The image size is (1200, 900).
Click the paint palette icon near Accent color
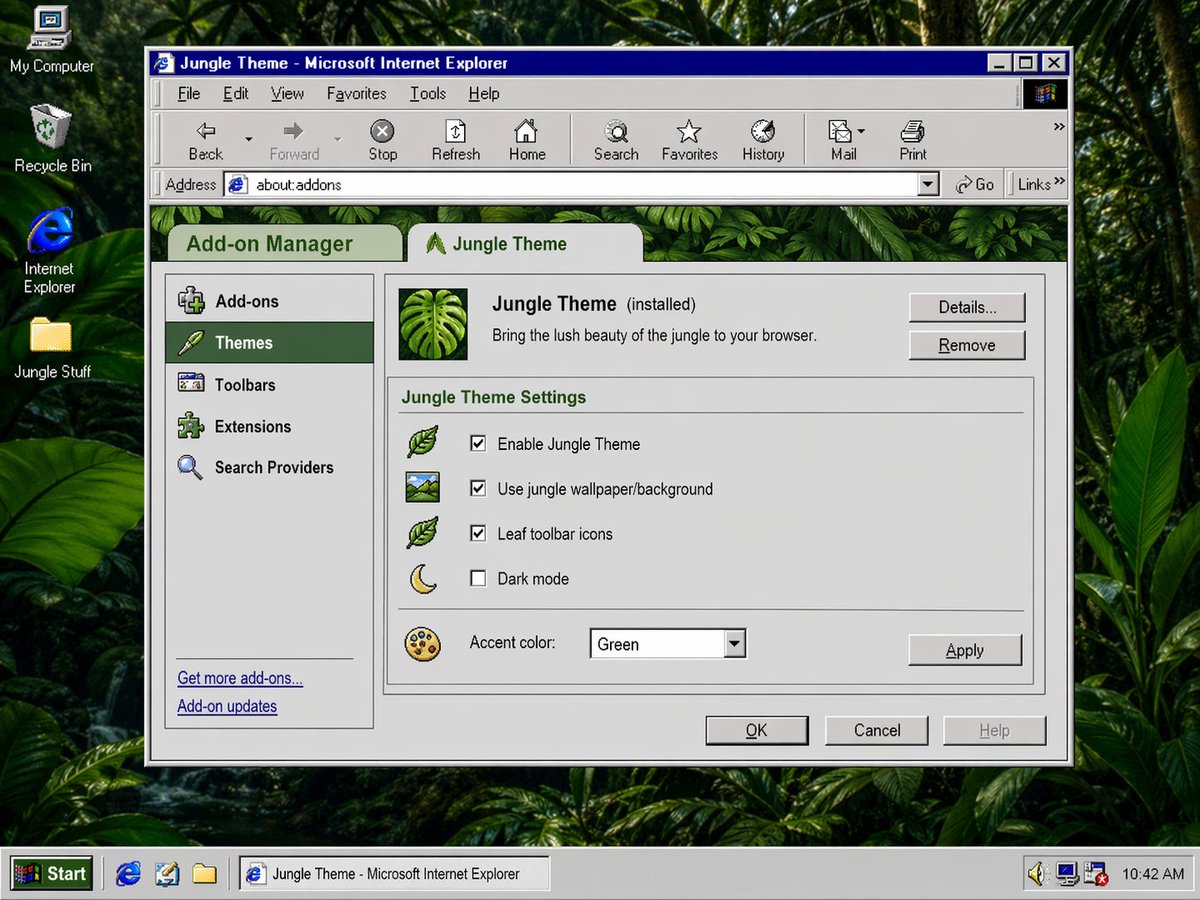[x=423, y=644]
